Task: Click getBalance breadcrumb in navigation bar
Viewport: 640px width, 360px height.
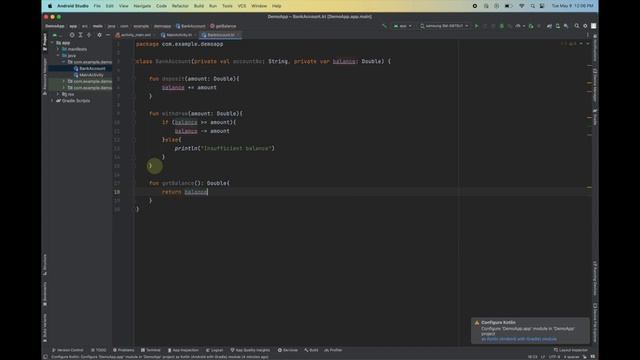Action: tap(223, 26)
